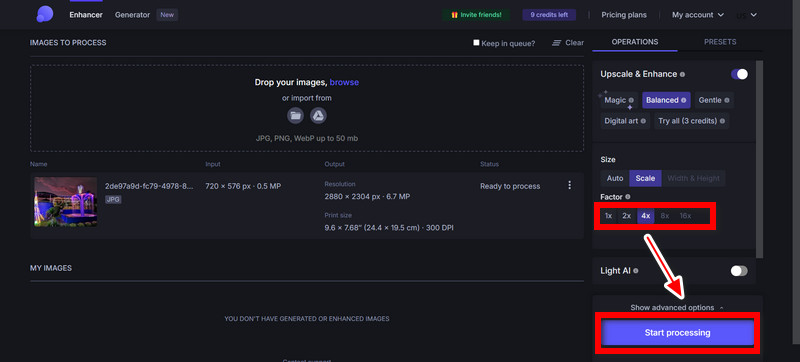The image size is (800, 362).
Task: Click the info icon next to Factor
Action: (628, 197)
